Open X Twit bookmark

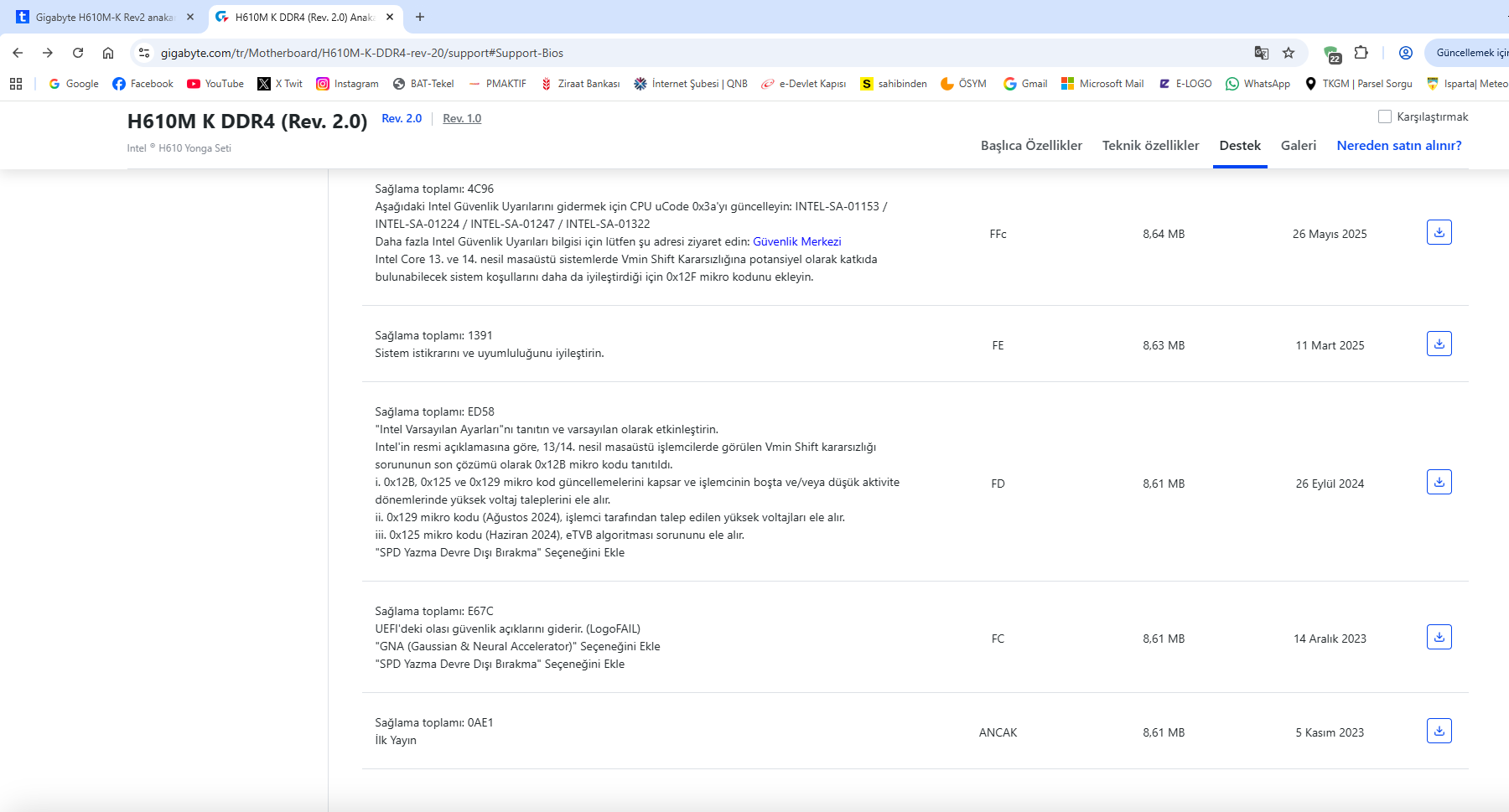pyautogui.click(x=280, y=84)
